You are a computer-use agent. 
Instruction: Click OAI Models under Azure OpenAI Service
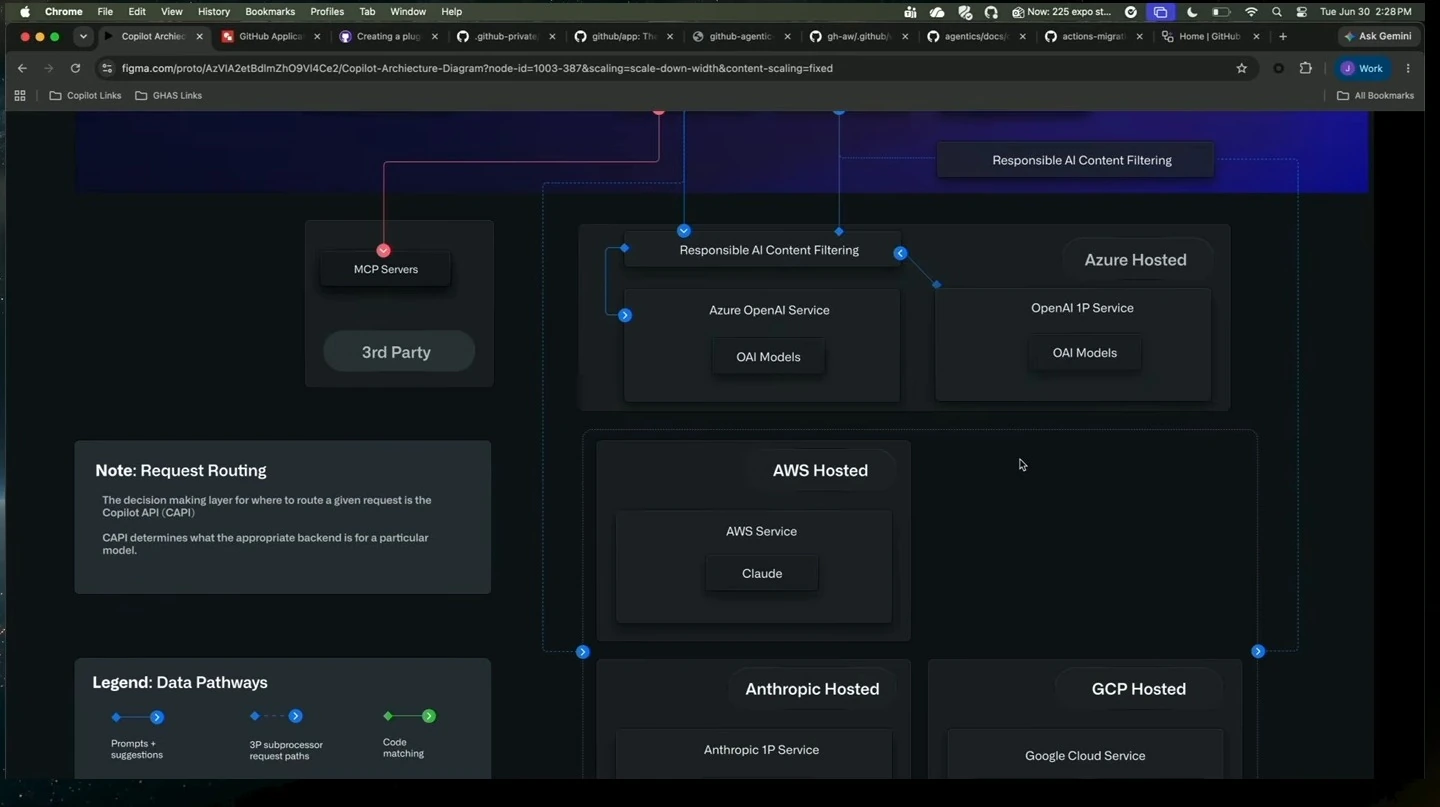tap(768, 357)
